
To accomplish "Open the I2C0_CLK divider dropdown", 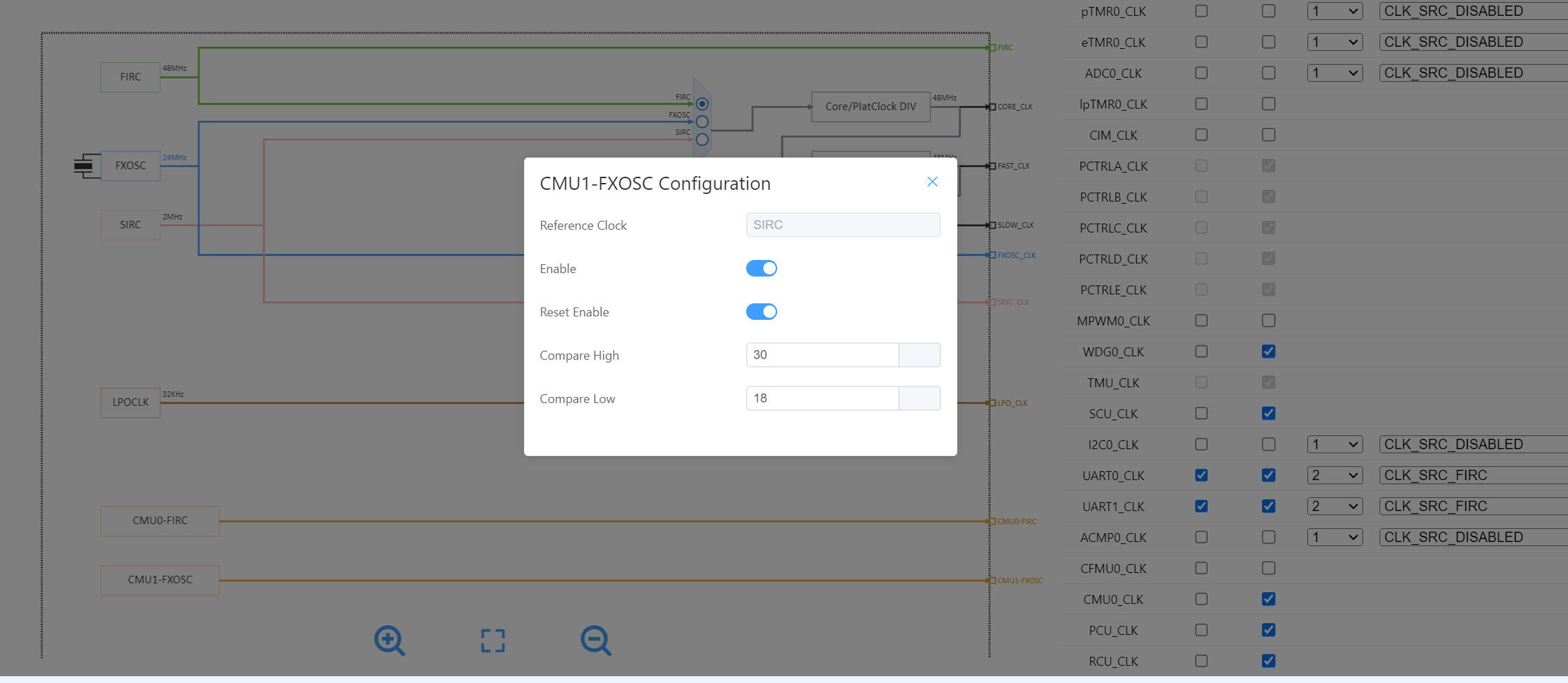I will [x=1334, y=444].
